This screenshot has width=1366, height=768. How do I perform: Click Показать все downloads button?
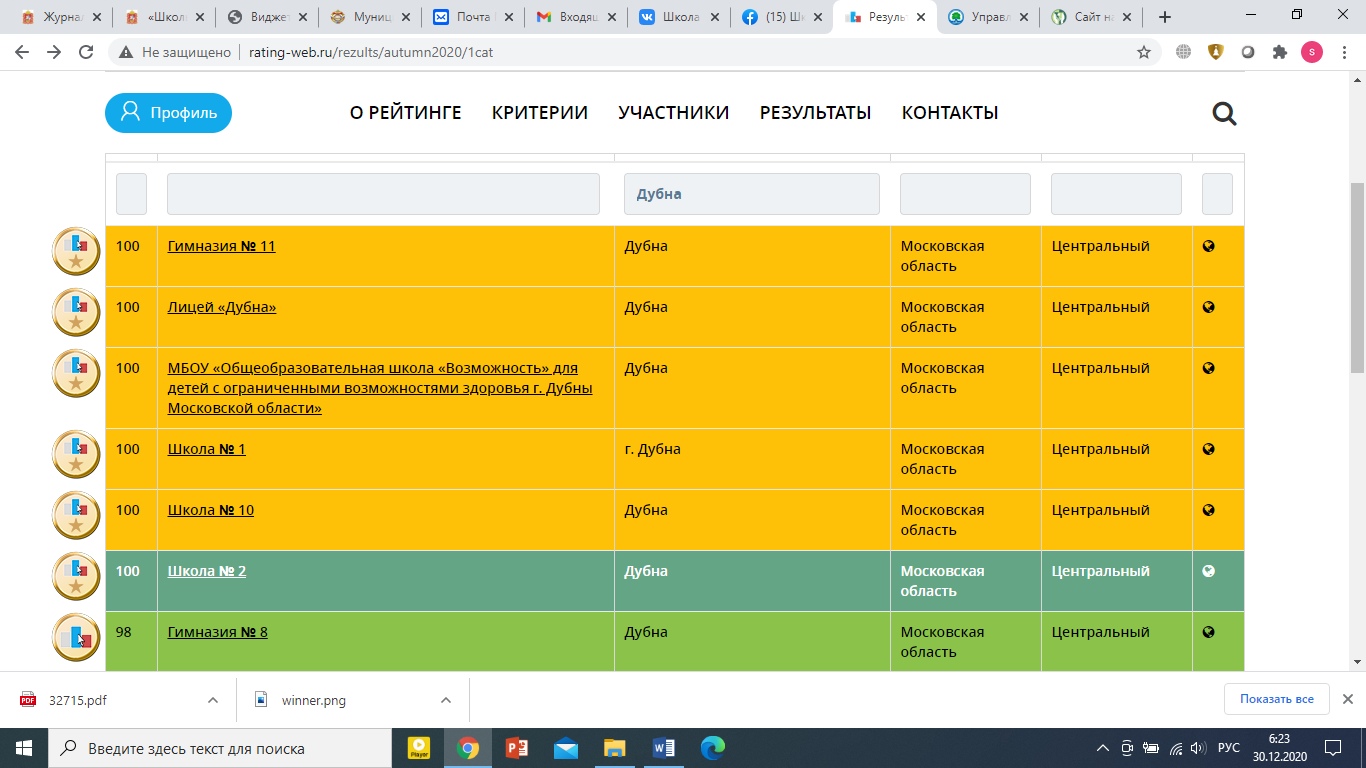click(1276, 699)
